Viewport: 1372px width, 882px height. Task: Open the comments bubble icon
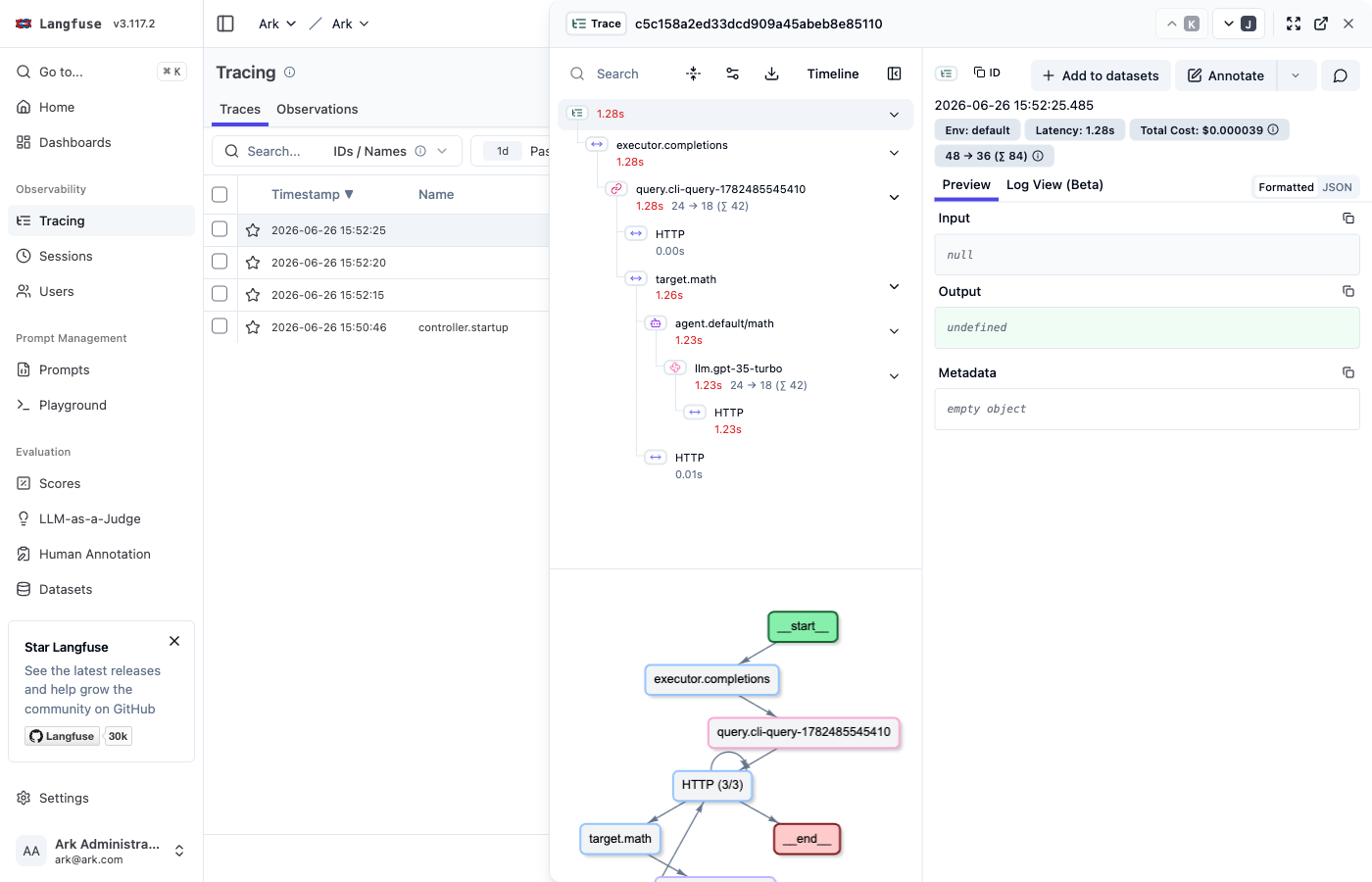coord(1341,75)
